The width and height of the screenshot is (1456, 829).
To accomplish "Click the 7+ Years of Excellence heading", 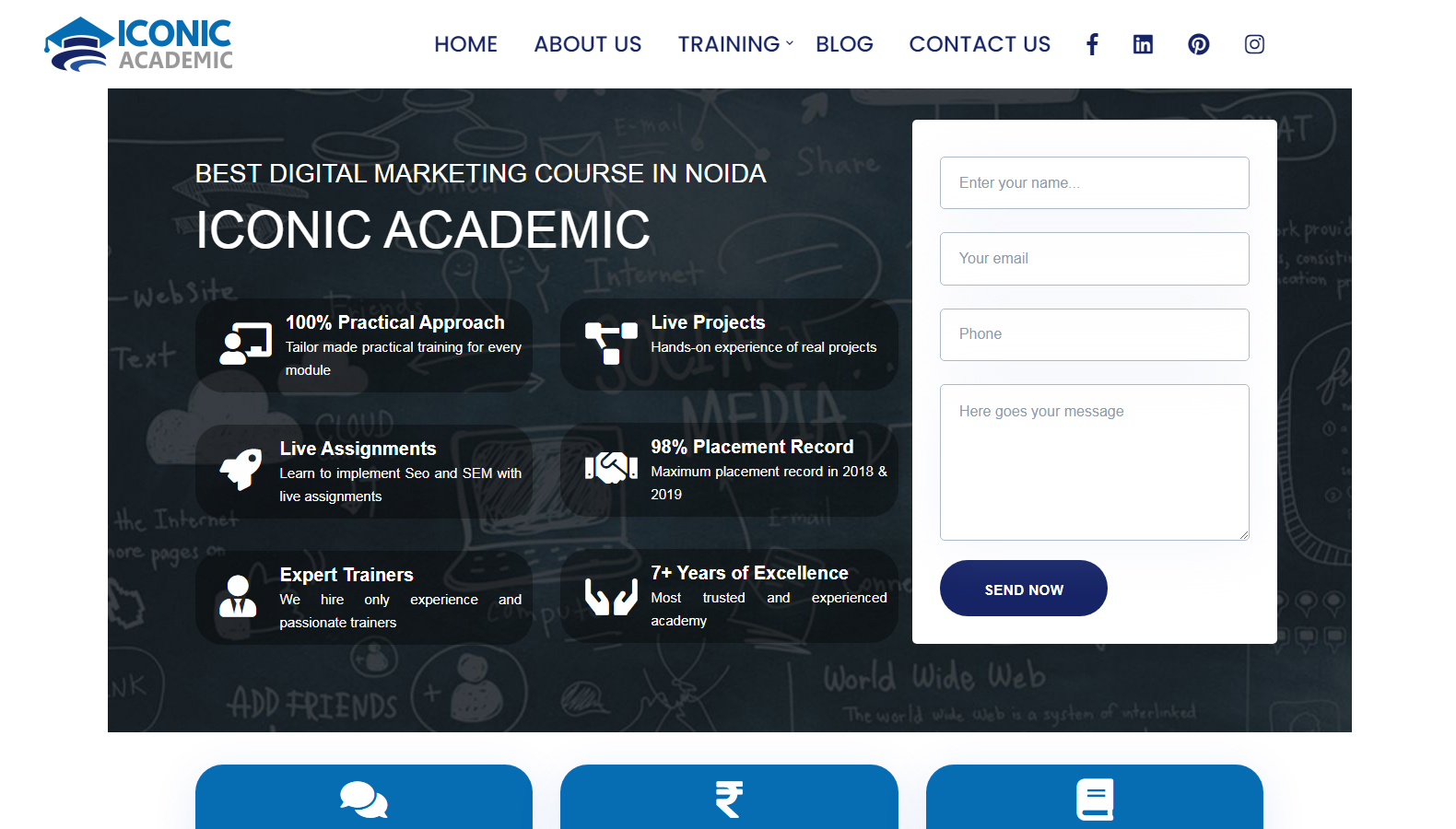I will [x=749, y=573].
